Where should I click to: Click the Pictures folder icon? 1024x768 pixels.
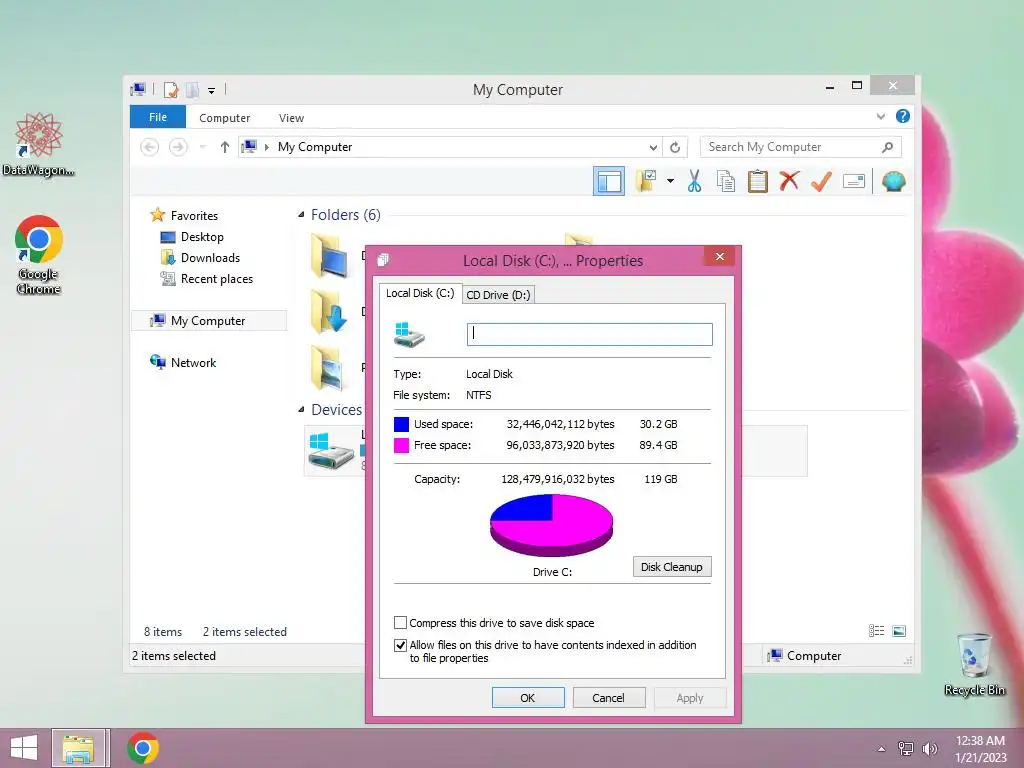tap(328, 367)
